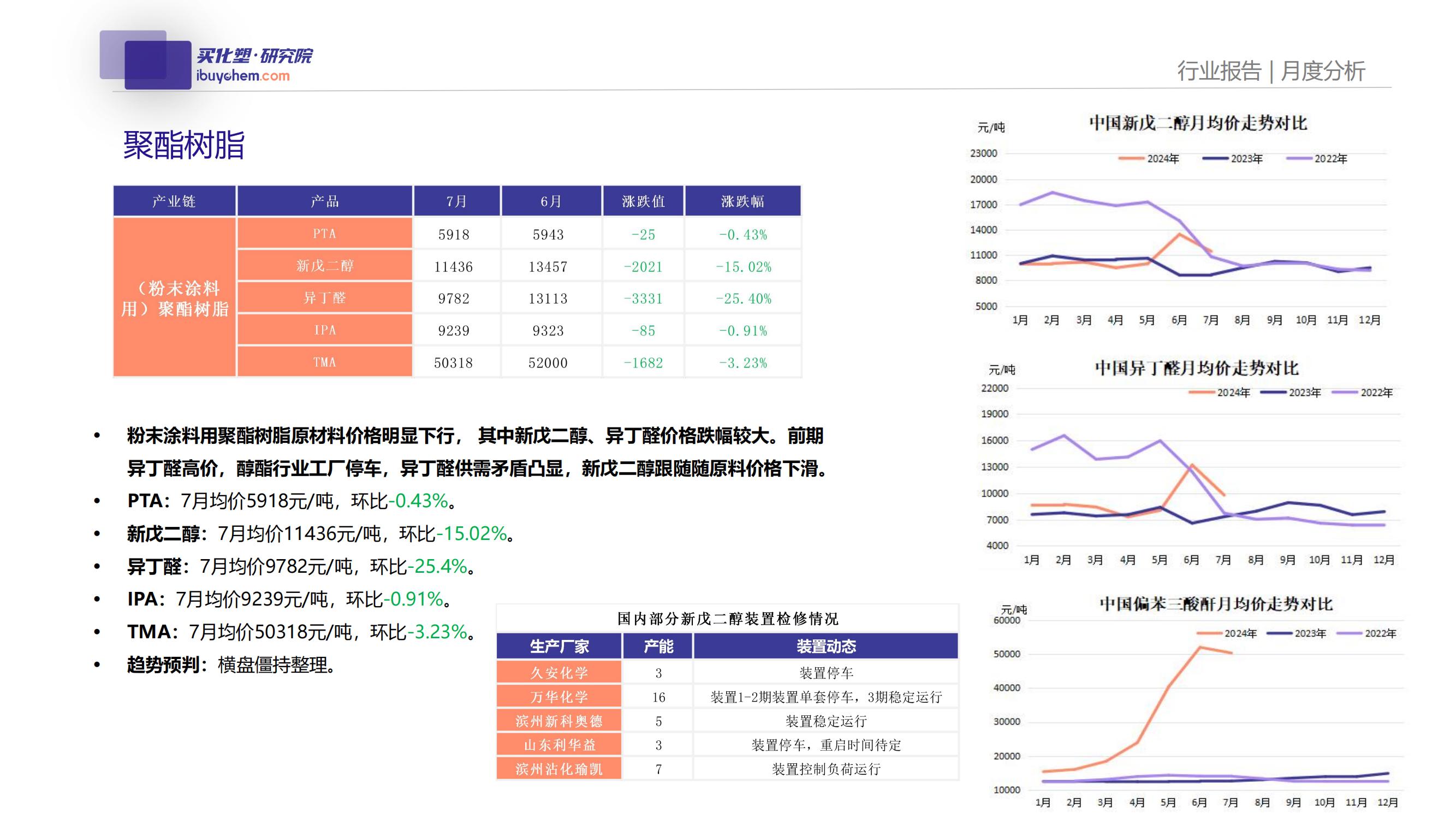Image resolution: width=1456 pixels, height=819 pixels.
Task: Click the 产品 column header
Action: tap(324, 201)
